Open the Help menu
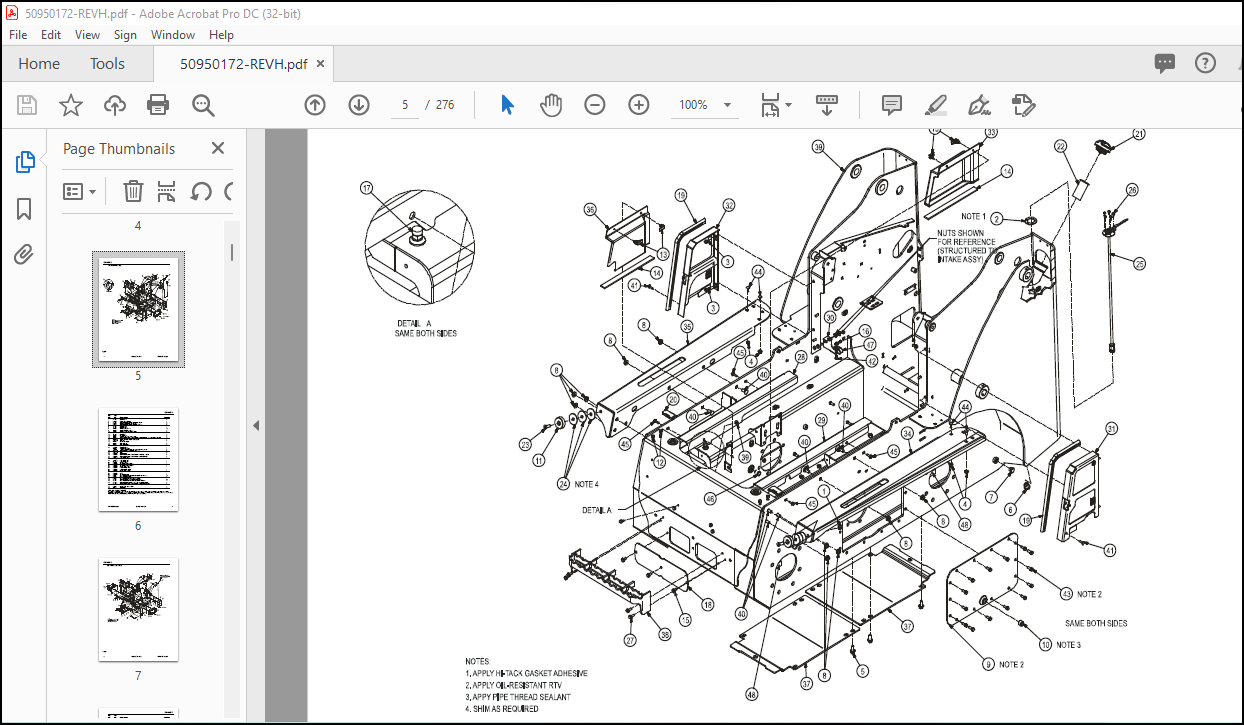Viewport: 1244px width, 725px height. click(x=221, y=35)
